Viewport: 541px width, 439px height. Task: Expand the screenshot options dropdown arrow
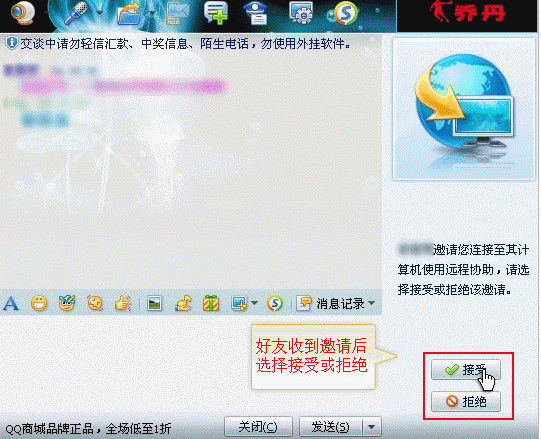(x=255, y=303)
